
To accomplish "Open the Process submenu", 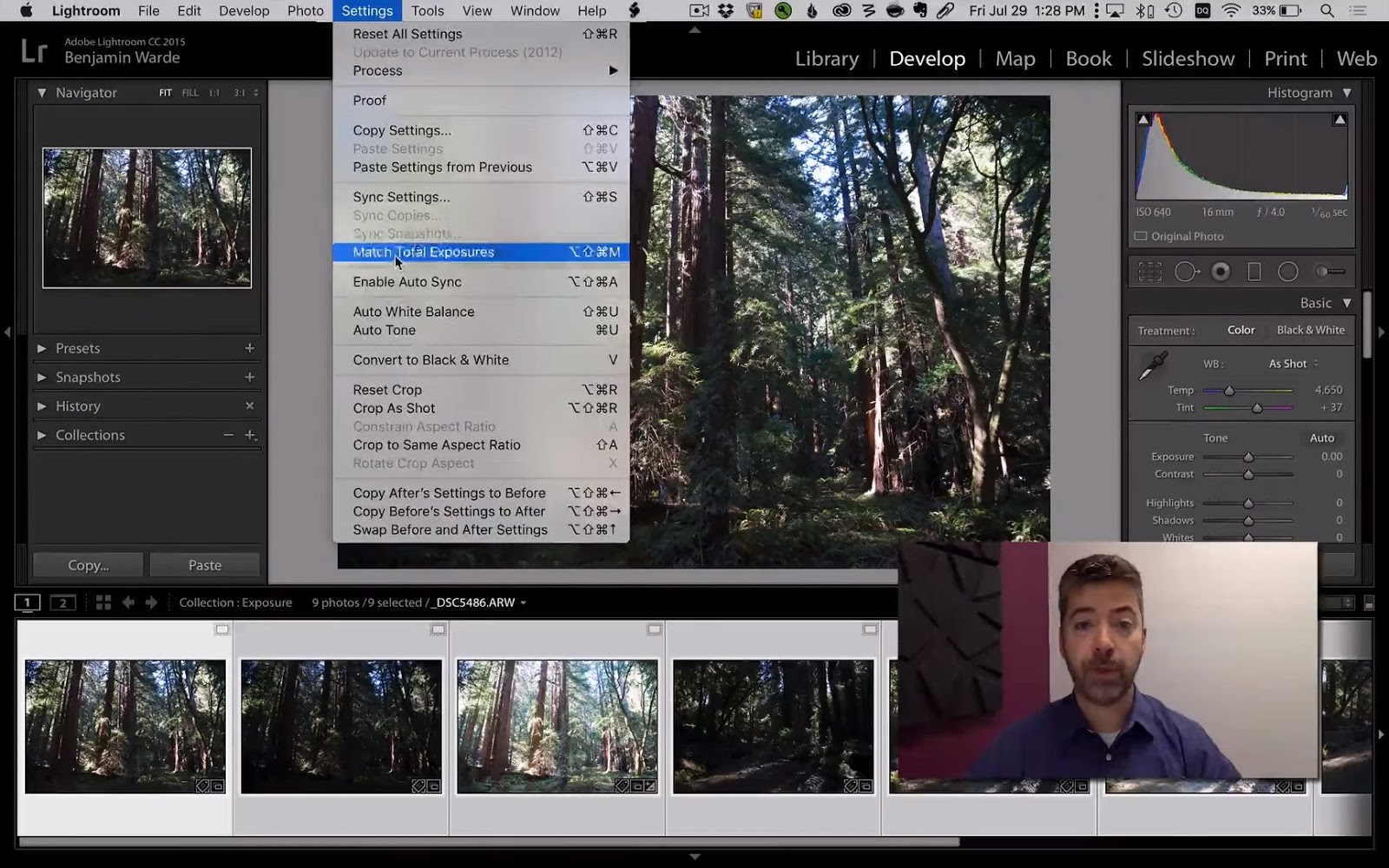I will click(481, 70).
